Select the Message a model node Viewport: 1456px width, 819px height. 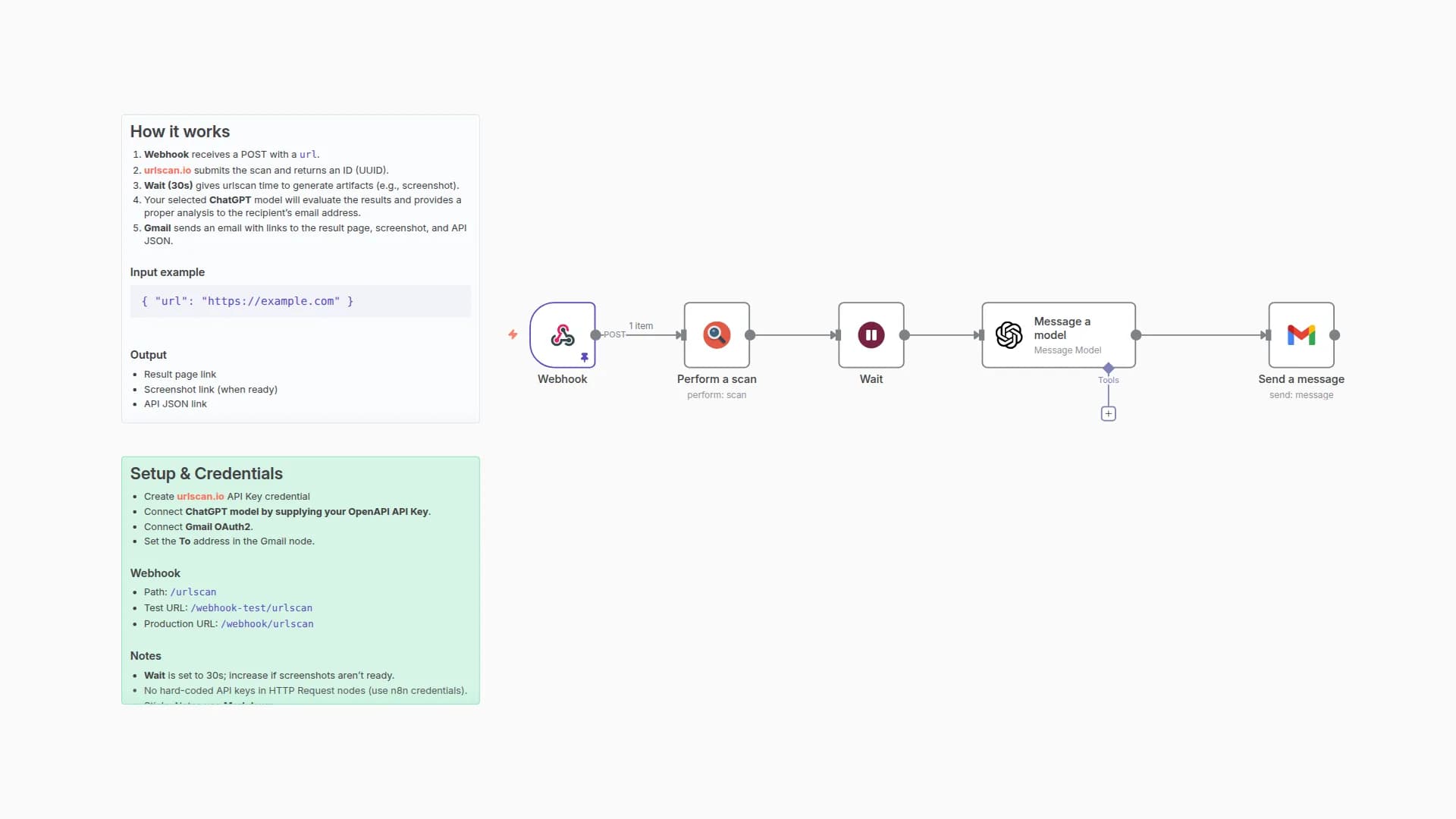(x=1059, y=334)
